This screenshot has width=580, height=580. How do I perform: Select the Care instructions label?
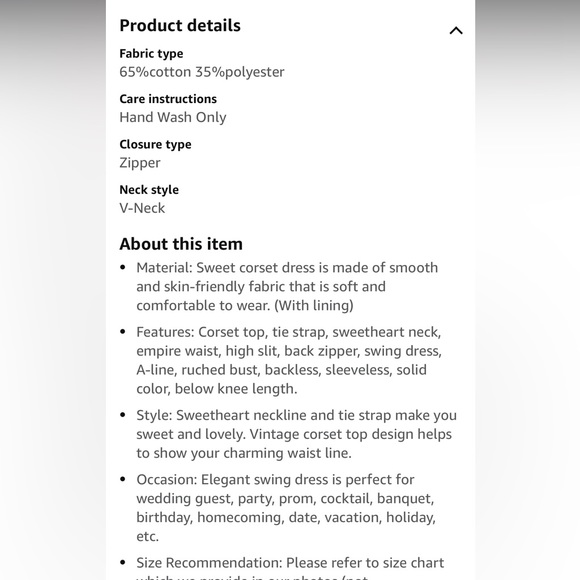(168, 99)
